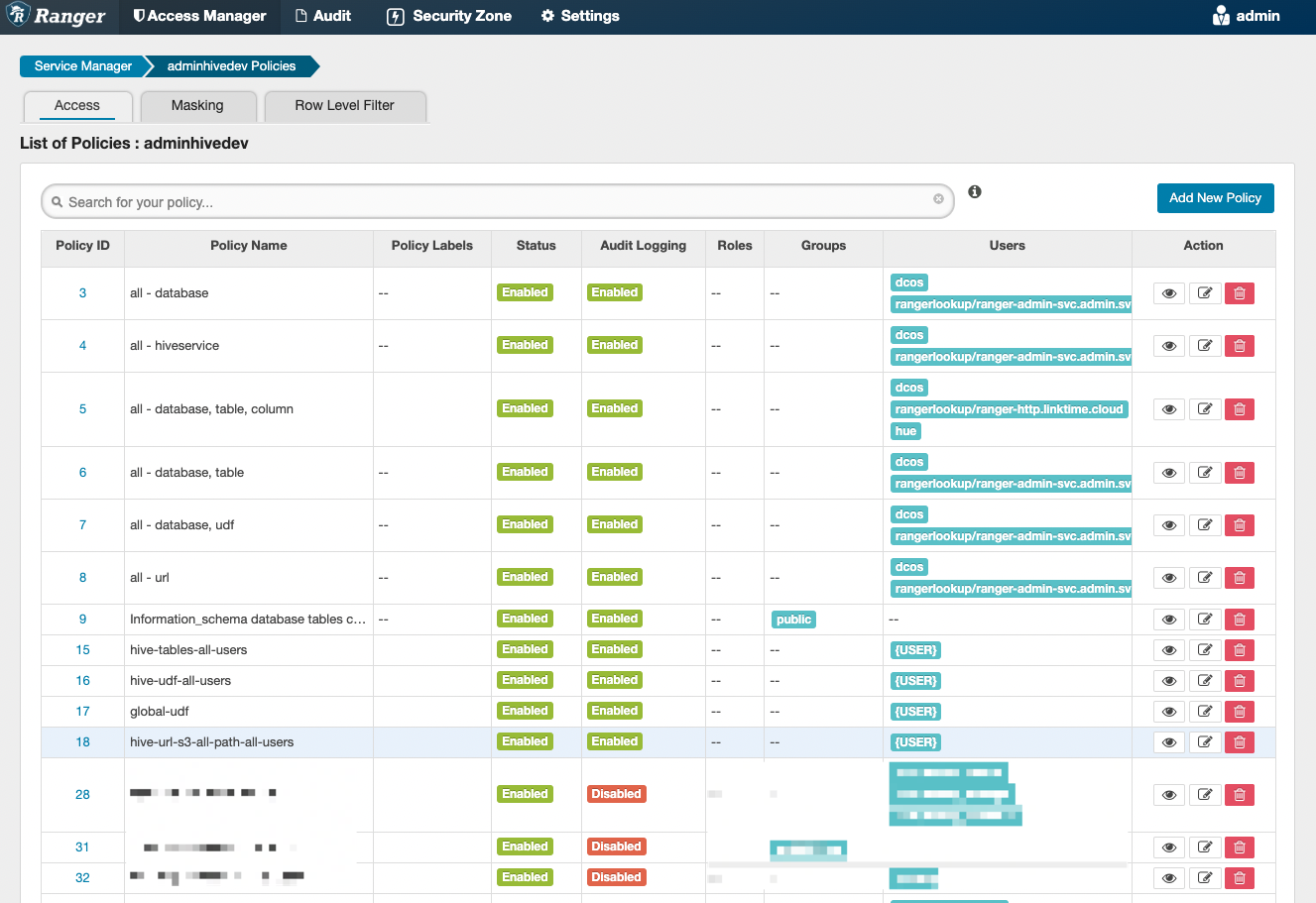View the global-udf policy

(1169, 712)
